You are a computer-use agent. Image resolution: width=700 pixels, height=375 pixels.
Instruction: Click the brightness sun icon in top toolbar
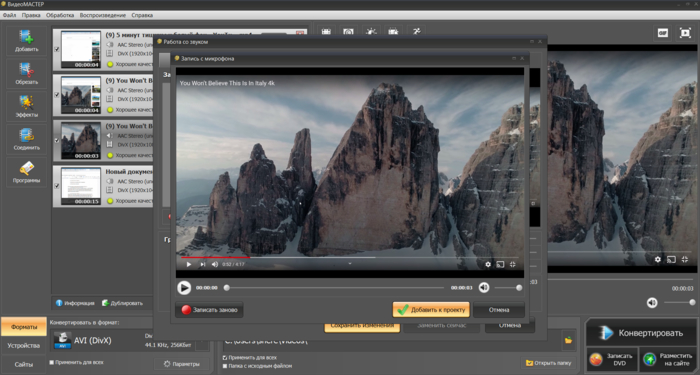371,32
